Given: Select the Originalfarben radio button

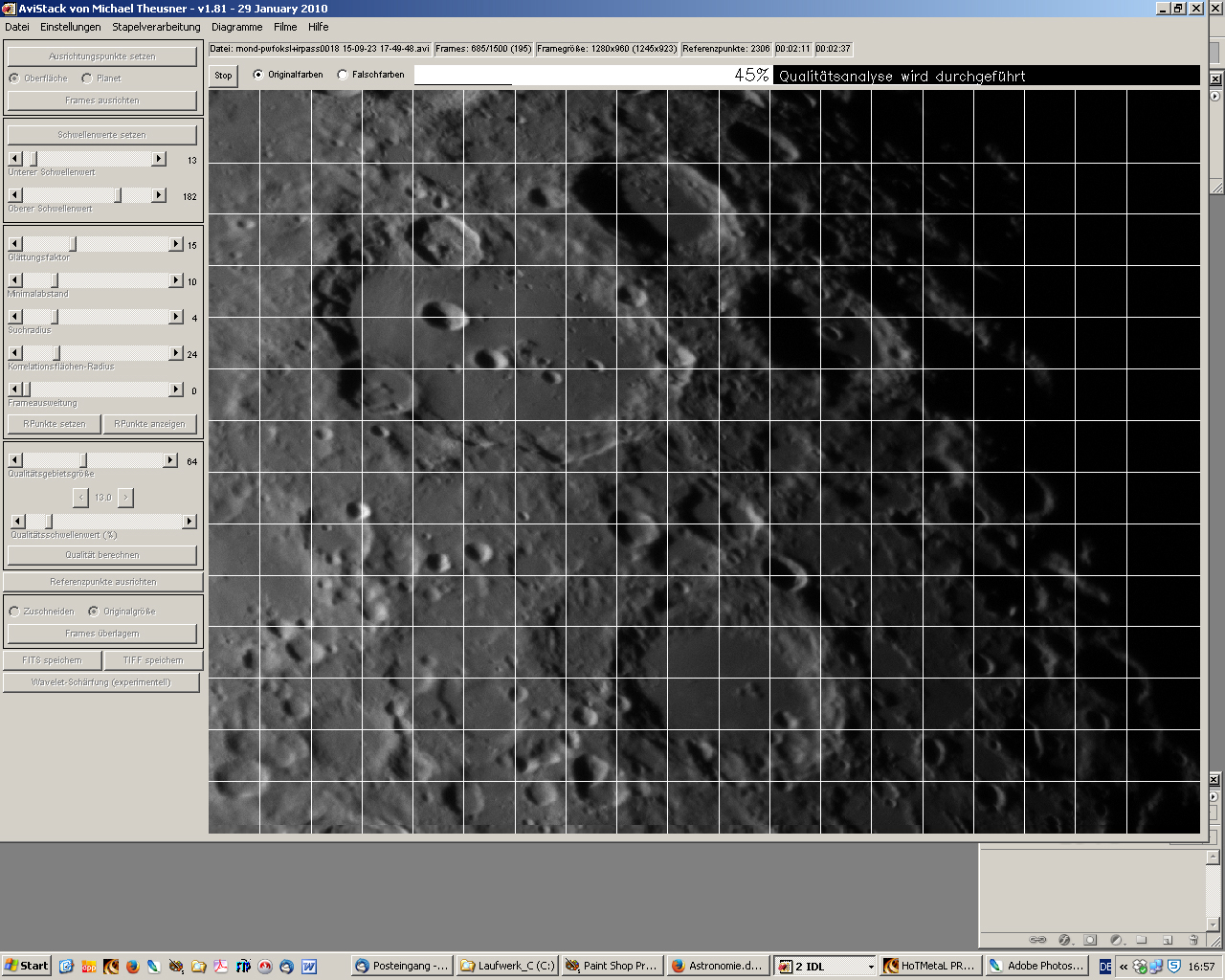Looking at the screenshot, I should point(258,75).
